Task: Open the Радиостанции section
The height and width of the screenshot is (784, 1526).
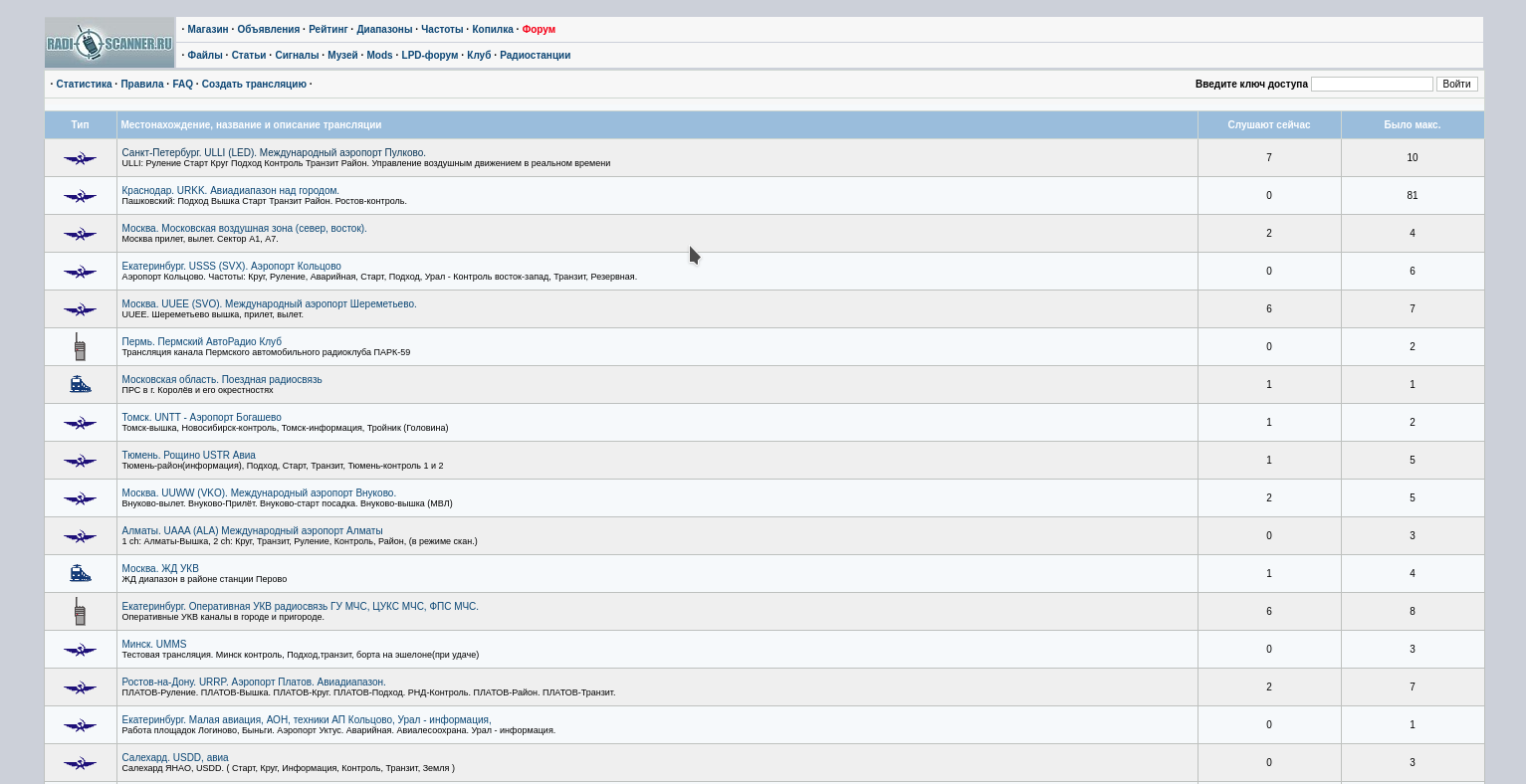Action: (x=536, y=56)
